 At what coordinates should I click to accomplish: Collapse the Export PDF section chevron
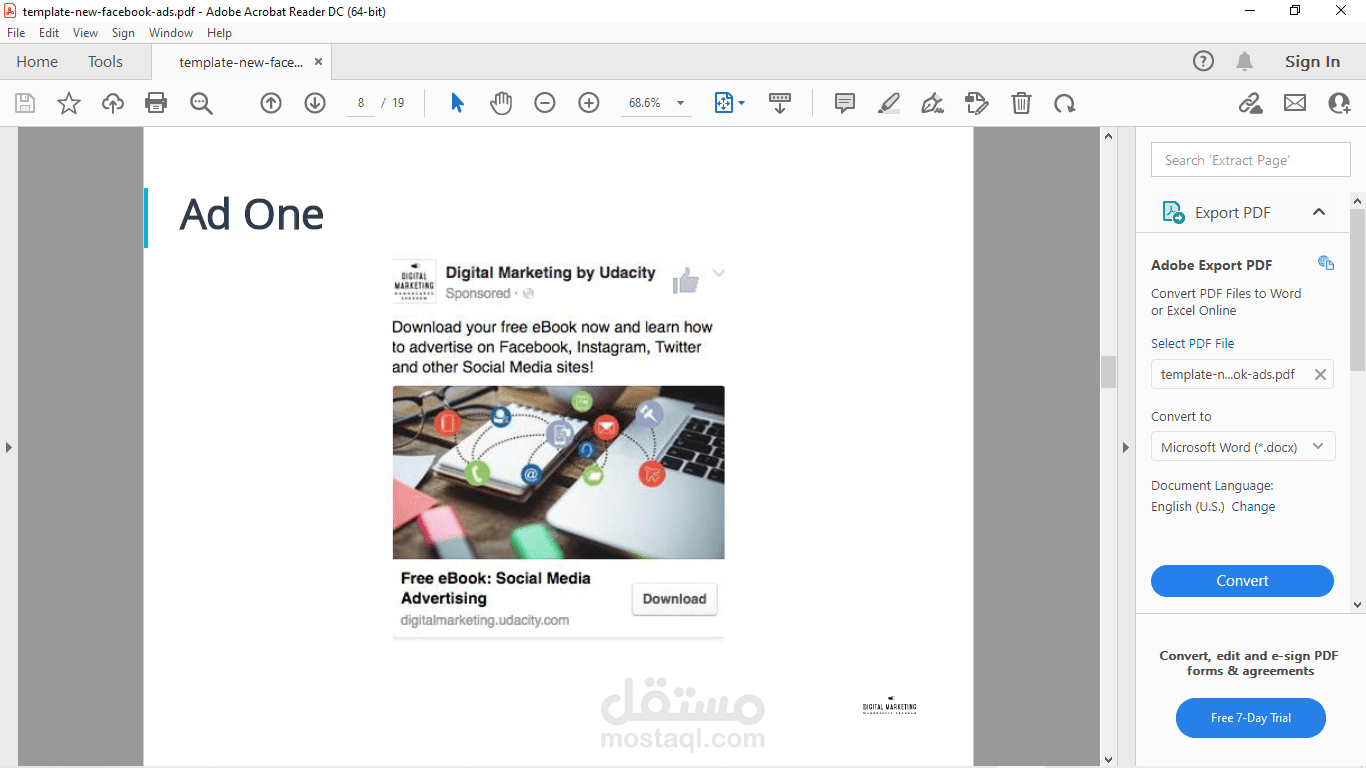1319,212
